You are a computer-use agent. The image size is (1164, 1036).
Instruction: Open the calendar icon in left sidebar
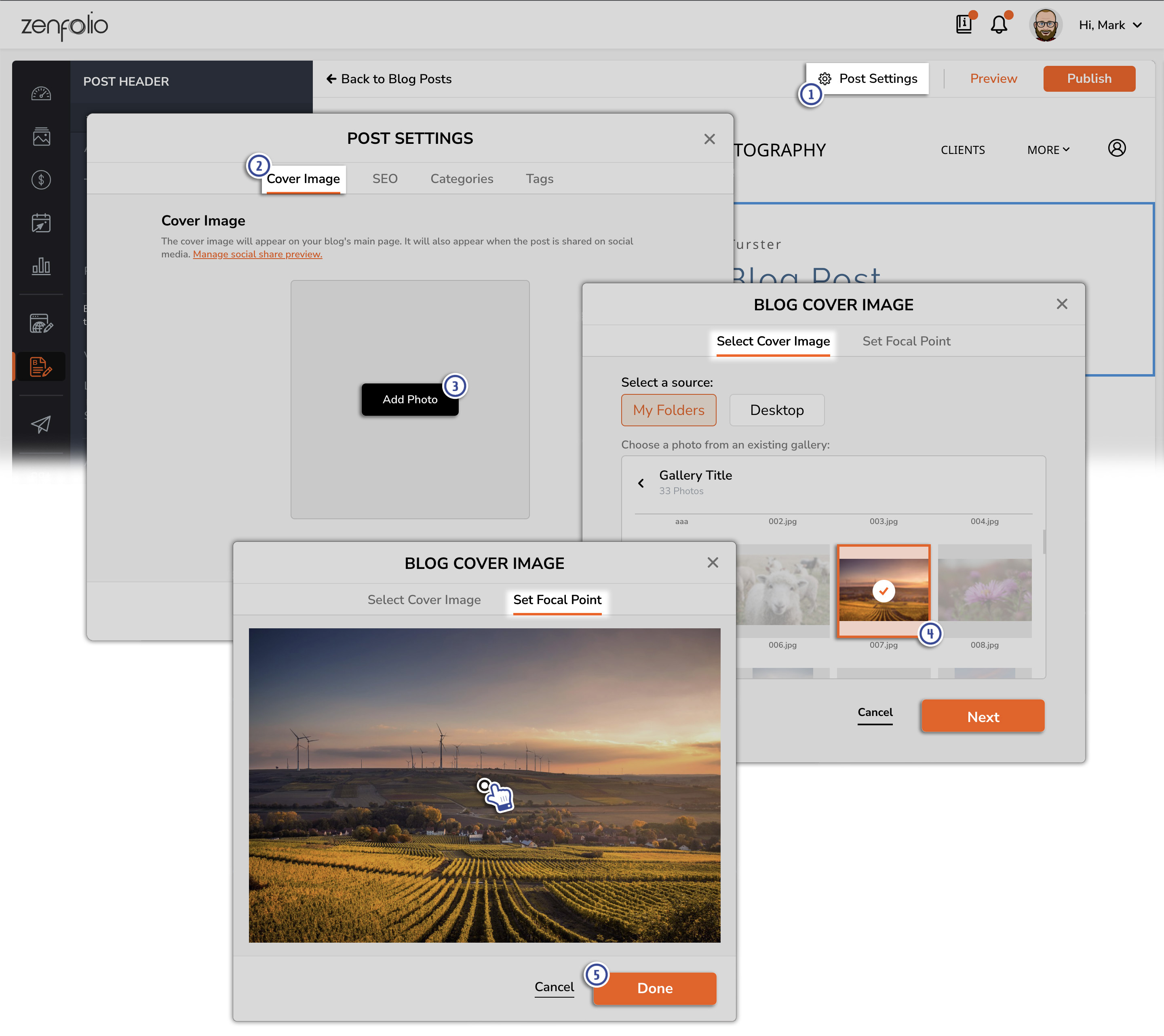(40, 223)
